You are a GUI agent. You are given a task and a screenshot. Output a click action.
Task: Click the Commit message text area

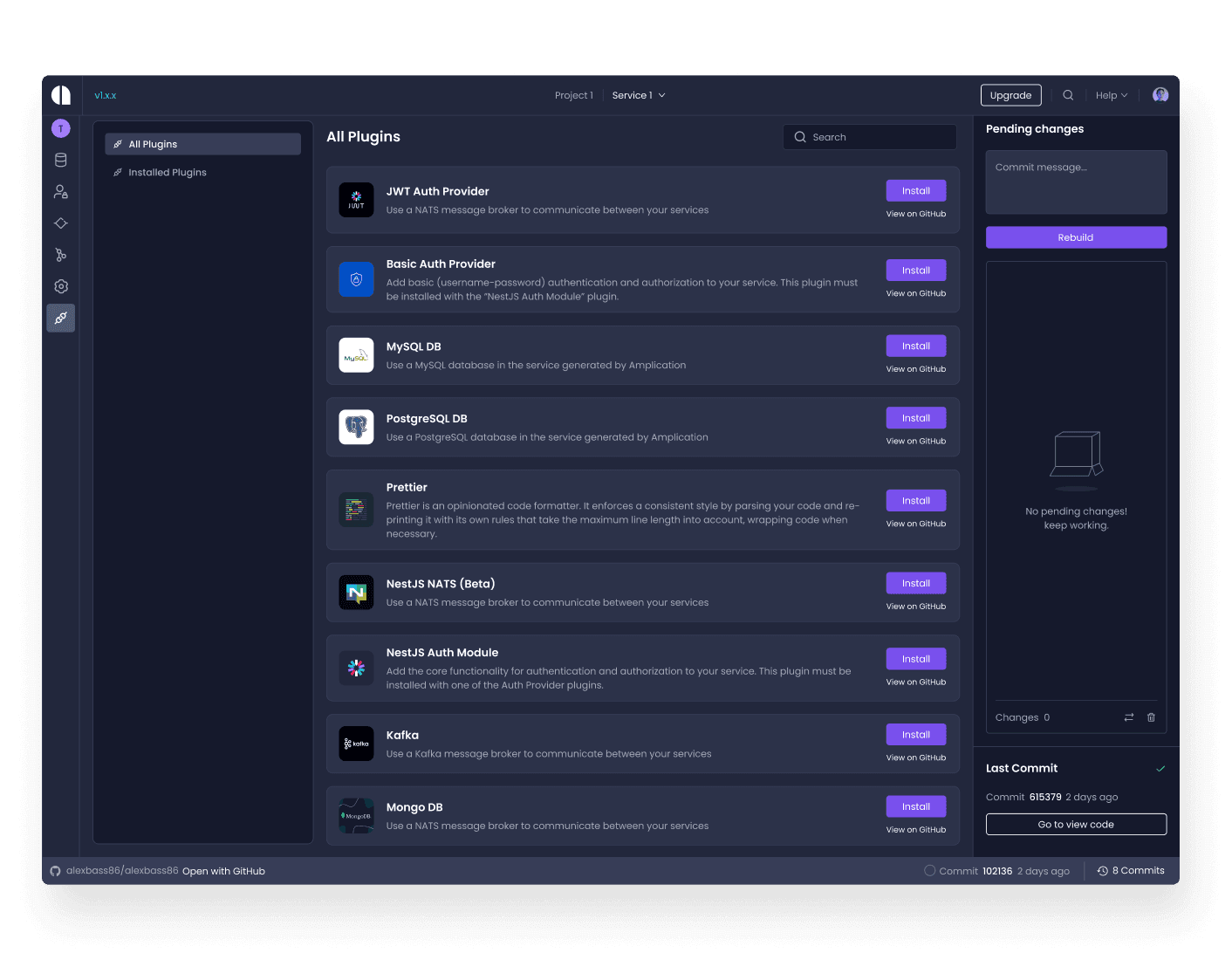pyautogui.click(x=1076, y=182)
